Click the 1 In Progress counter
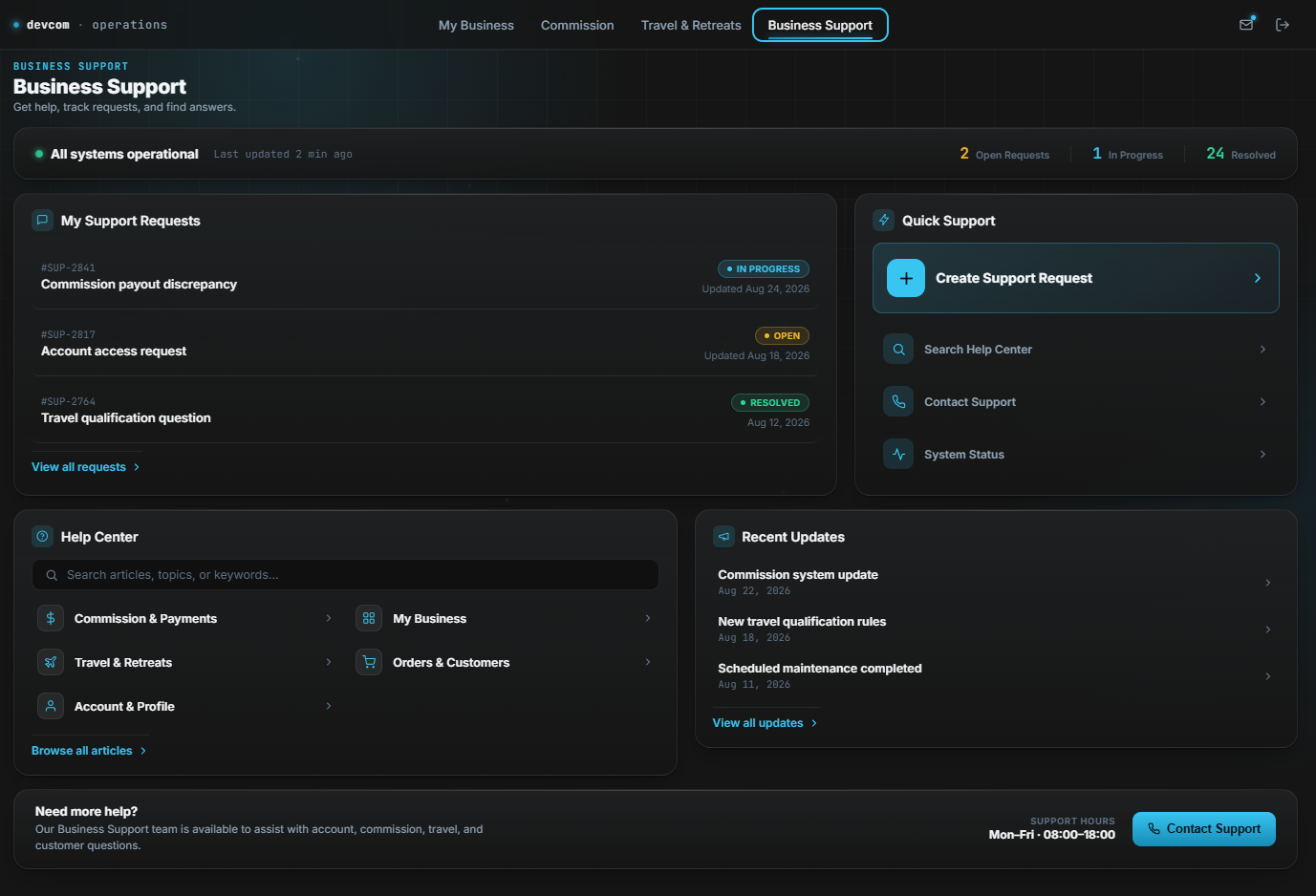This screenshot has width=1316, height=896. (x=1128, y=154)
